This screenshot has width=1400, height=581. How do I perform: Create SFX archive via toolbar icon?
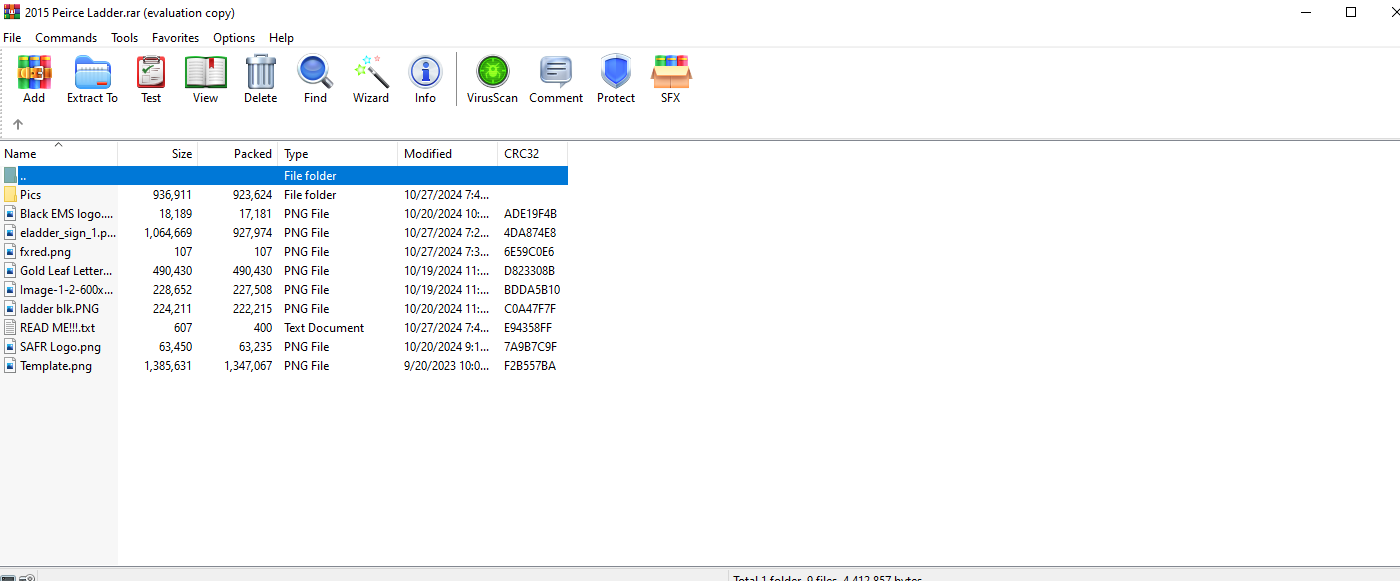tap(670, 79)
